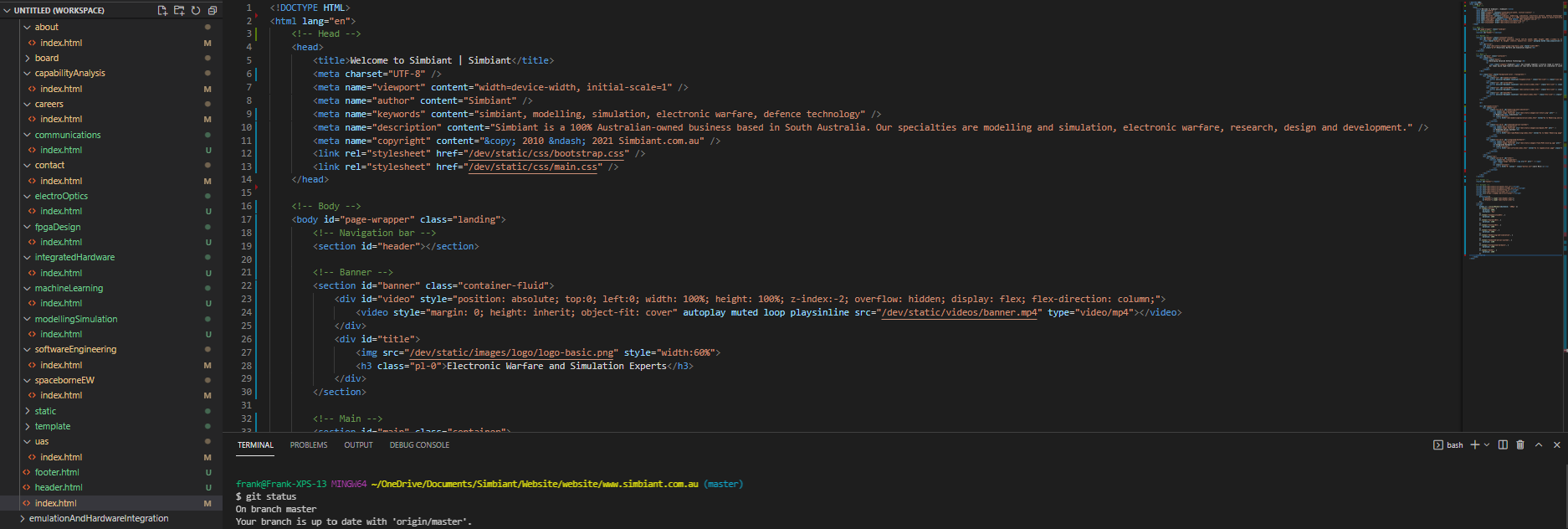Maximize the terminal panel size
Viewport: 1568px width, 529px height.
point(1539,445)
